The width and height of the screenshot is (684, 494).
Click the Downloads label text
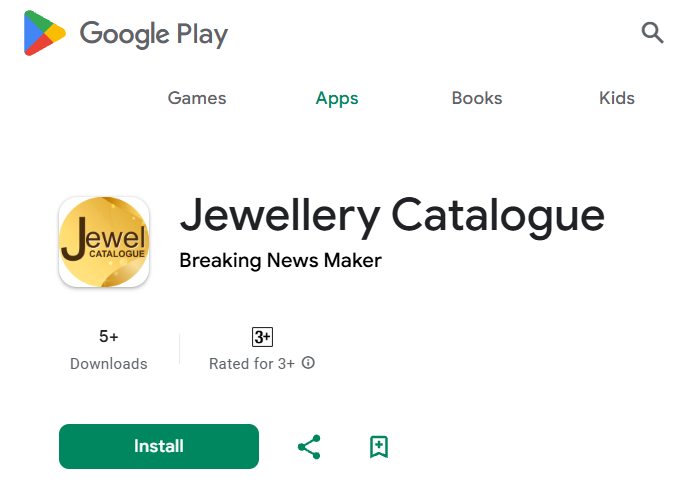point(109,364)
